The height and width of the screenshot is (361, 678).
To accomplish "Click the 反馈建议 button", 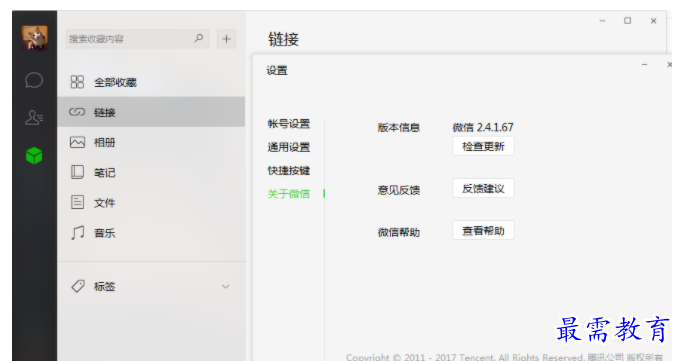I will (x=483, y=188).
